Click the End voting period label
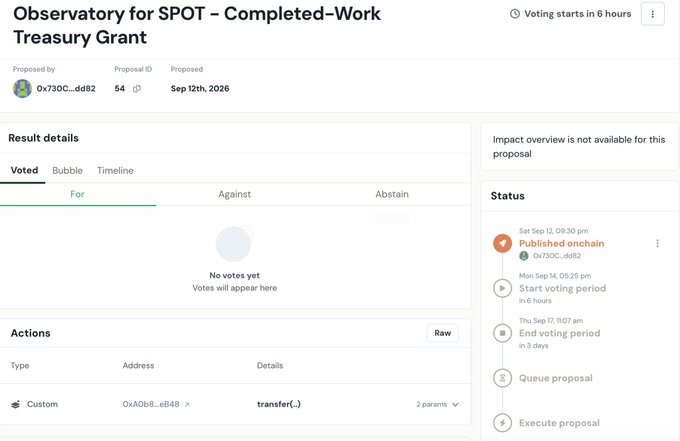This screenshot has width=680, height=441. (559, 333)
